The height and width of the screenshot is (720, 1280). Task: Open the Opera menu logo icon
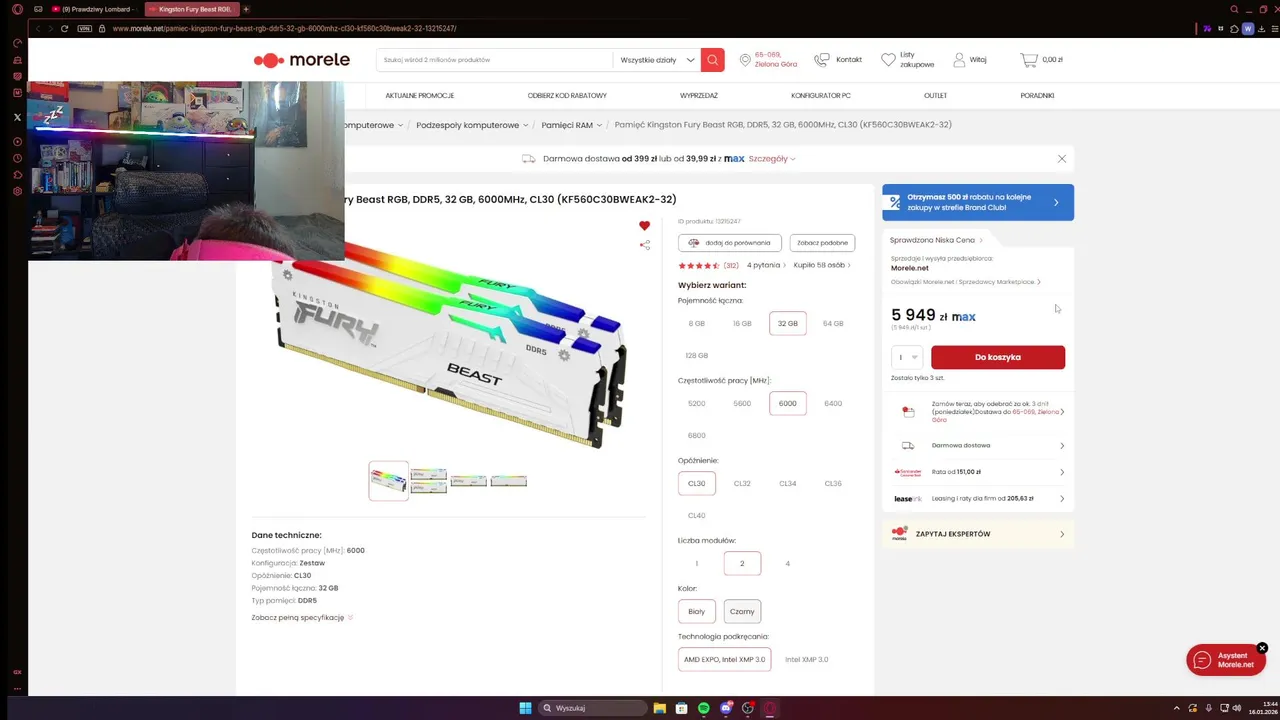click(17, 9)
